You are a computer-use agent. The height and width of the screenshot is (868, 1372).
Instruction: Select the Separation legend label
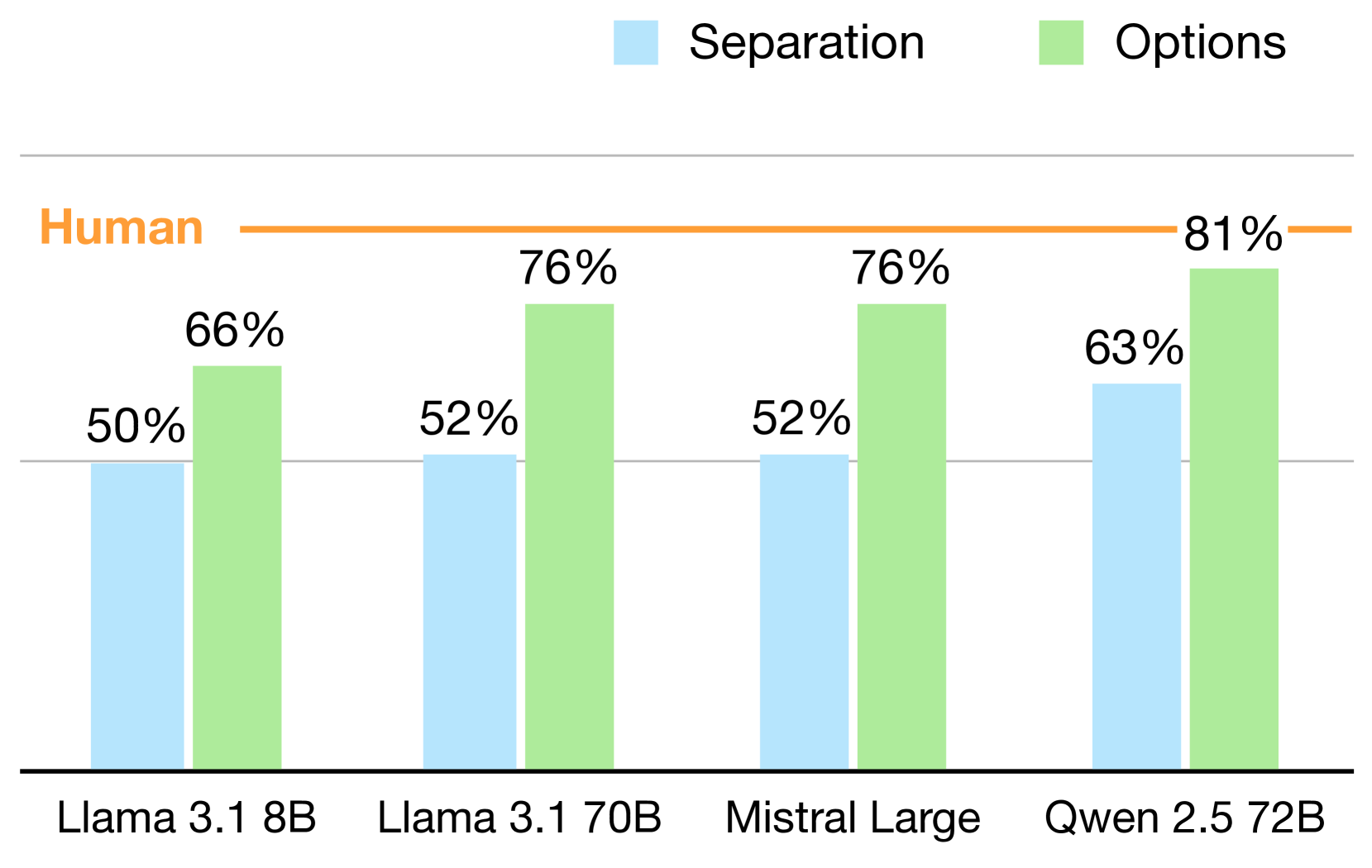point(806,43)
